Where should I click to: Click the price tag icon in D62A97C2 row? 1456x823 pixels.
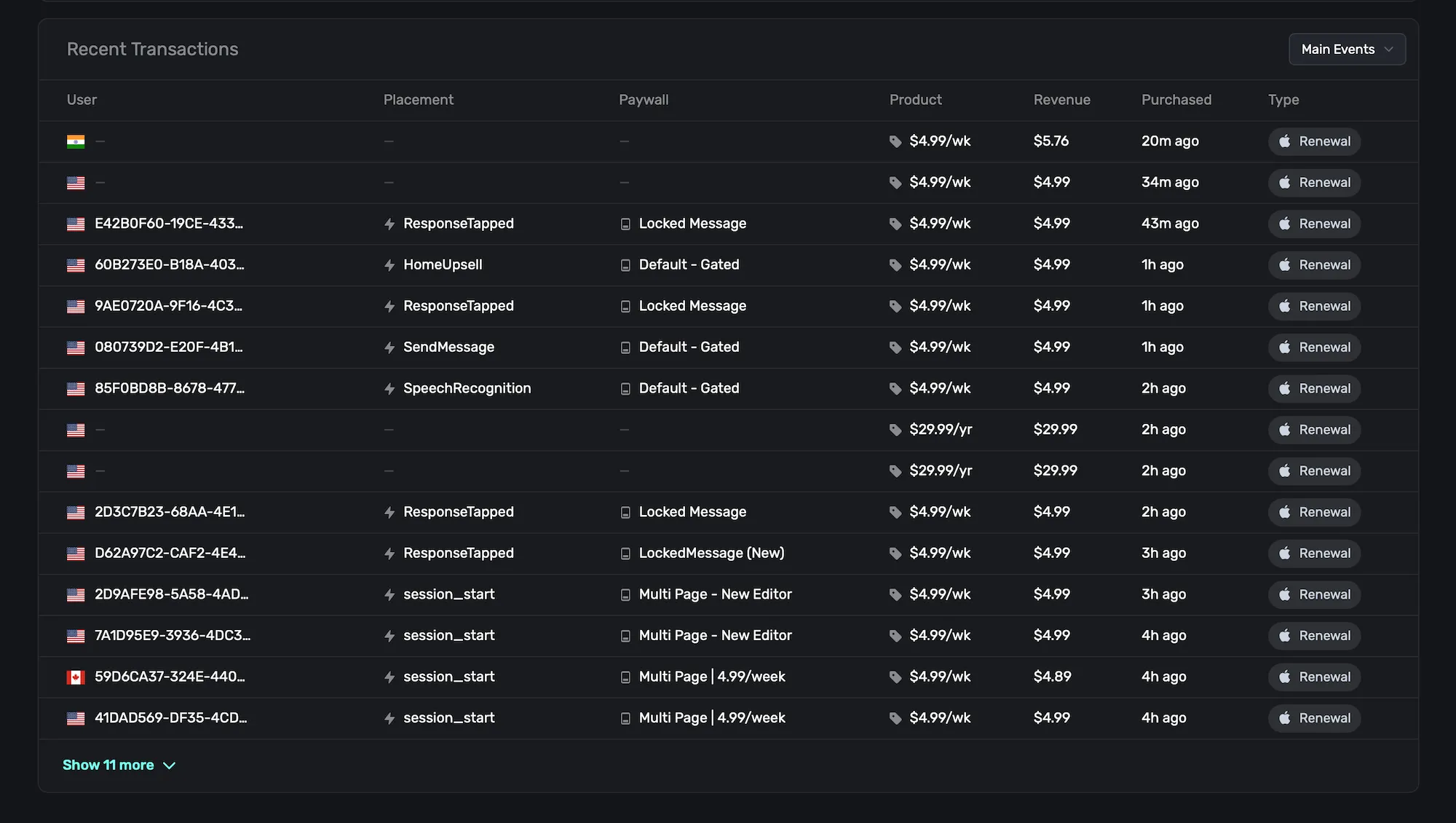click(895, 554)
